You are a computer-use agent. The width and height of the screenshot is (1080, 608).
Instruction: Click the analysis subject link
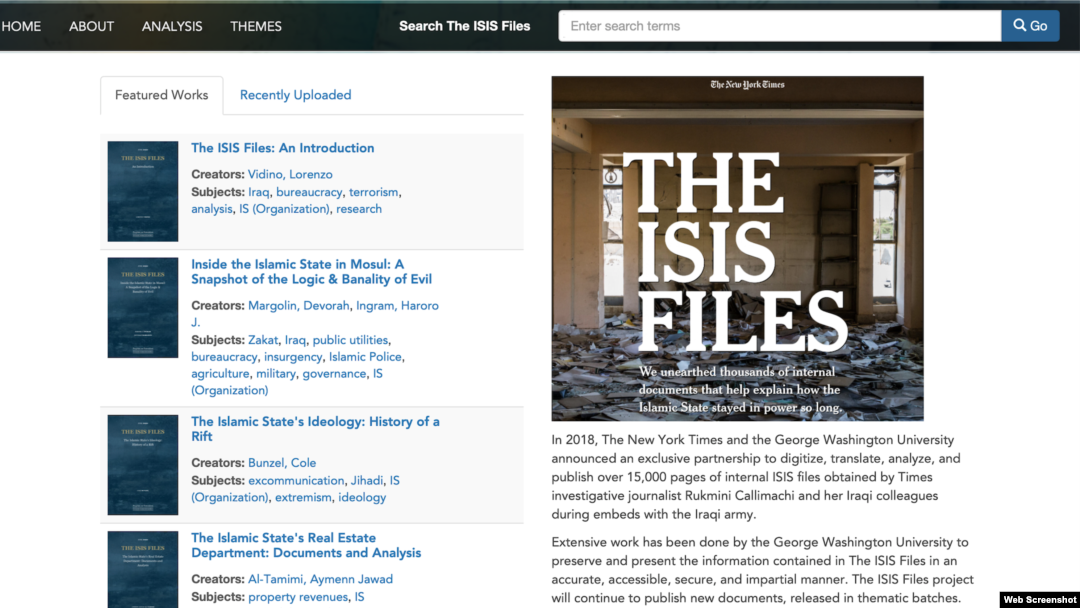pos(211,209)
